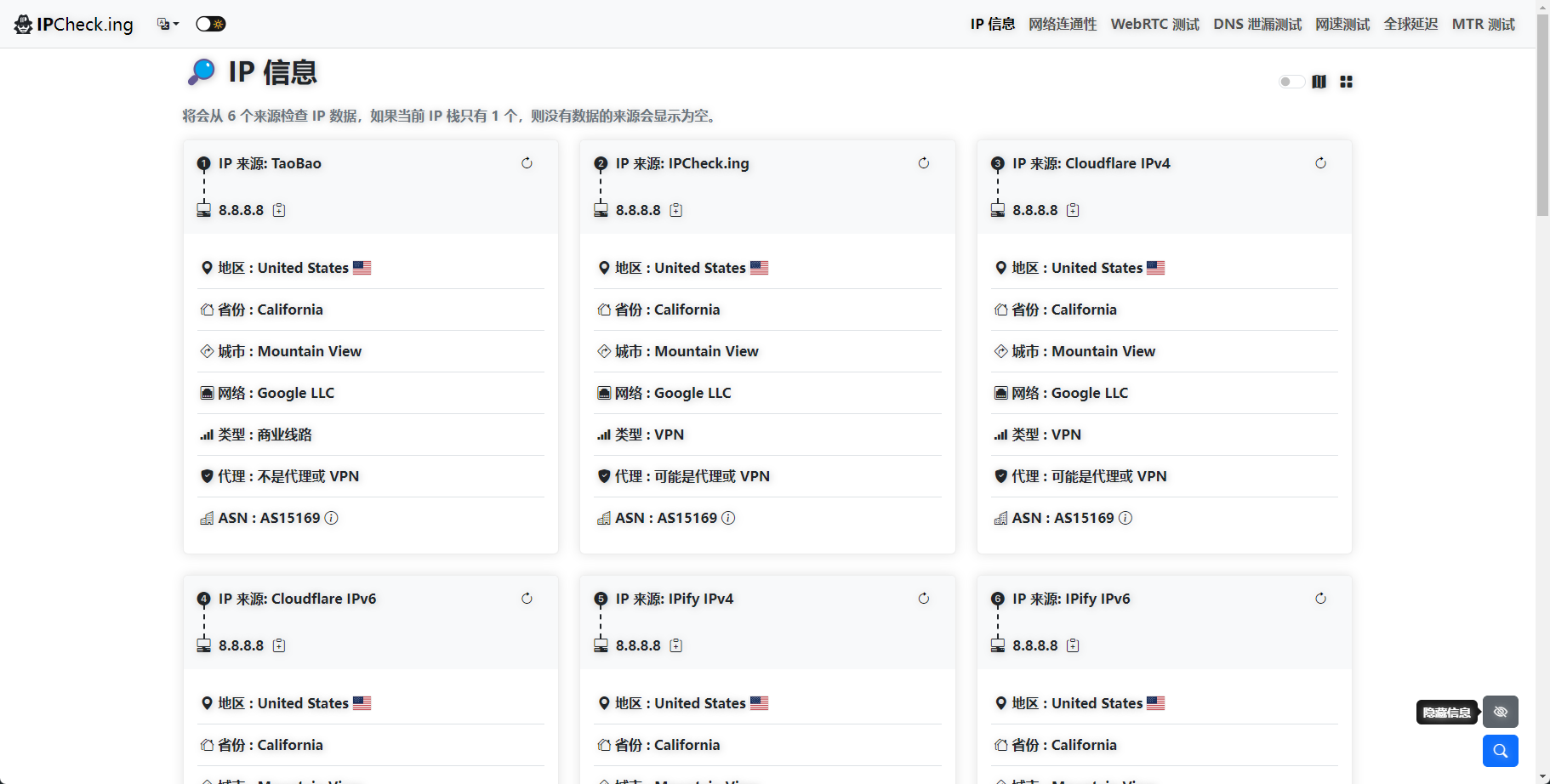
Task: Click the IP 来源: TaoBao heading
Action: pyautogui.click(x=270, y=163)
